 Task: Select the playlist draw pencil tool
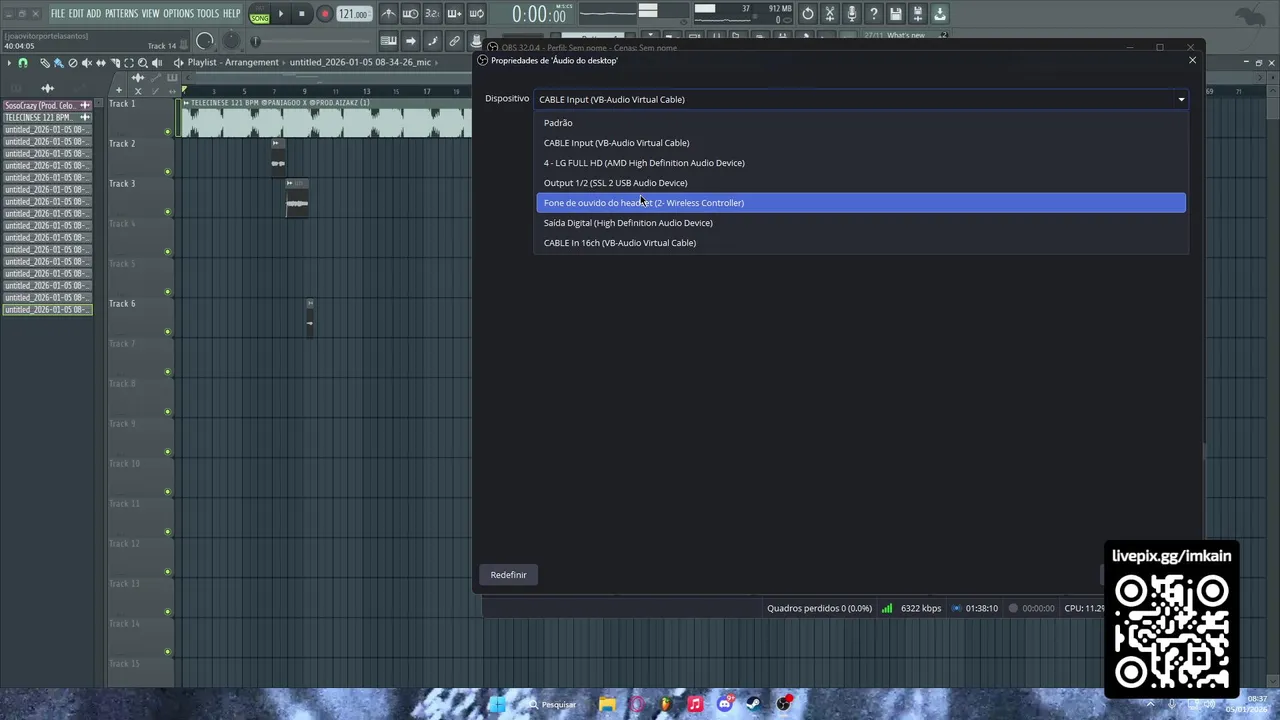tap(45, 63)
